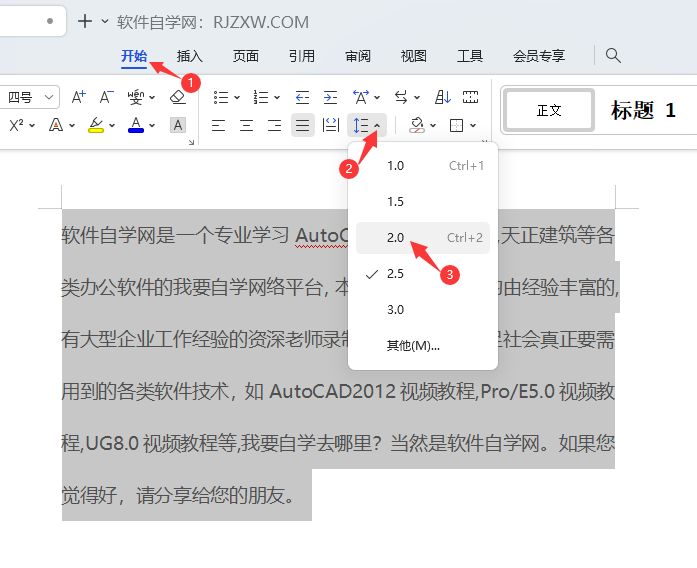Open the shading dropdown arrow
Screen dimensions: 697x568
click(x=433, y=126)
